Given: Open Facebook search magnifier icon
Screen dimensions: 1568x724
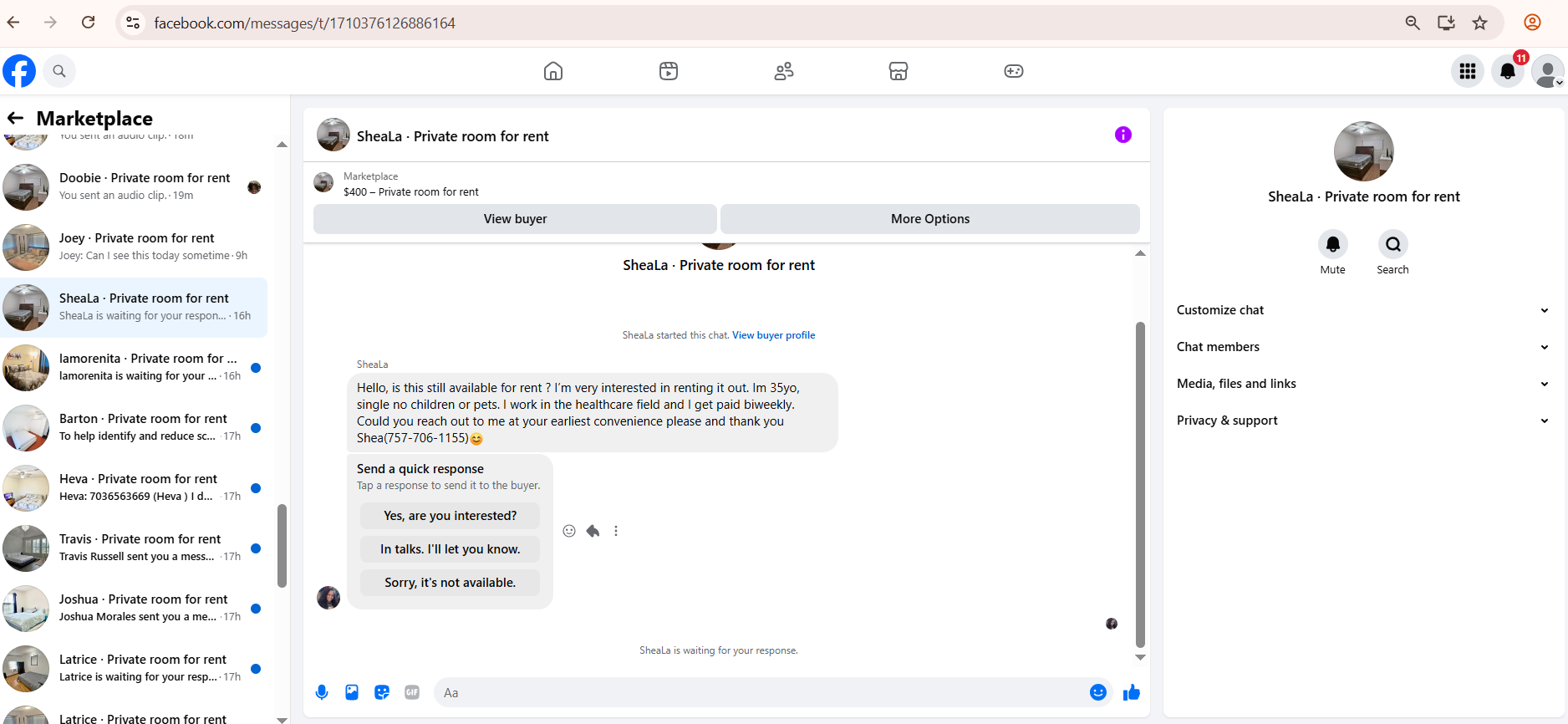Looking at the screenshot, I should [59, 71].
